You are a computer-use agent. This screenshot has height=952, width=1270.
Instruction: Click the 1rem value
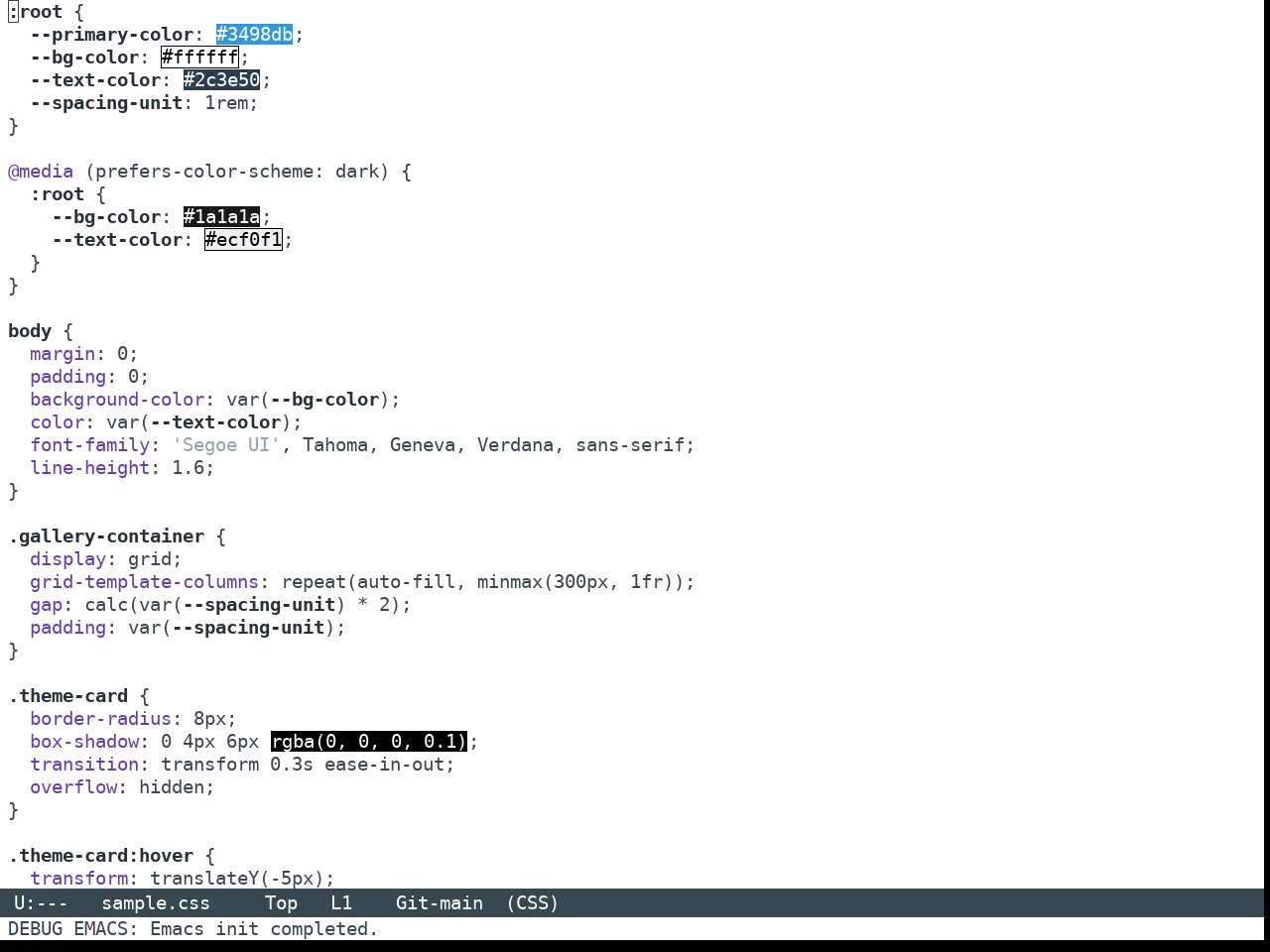[226, 102]
